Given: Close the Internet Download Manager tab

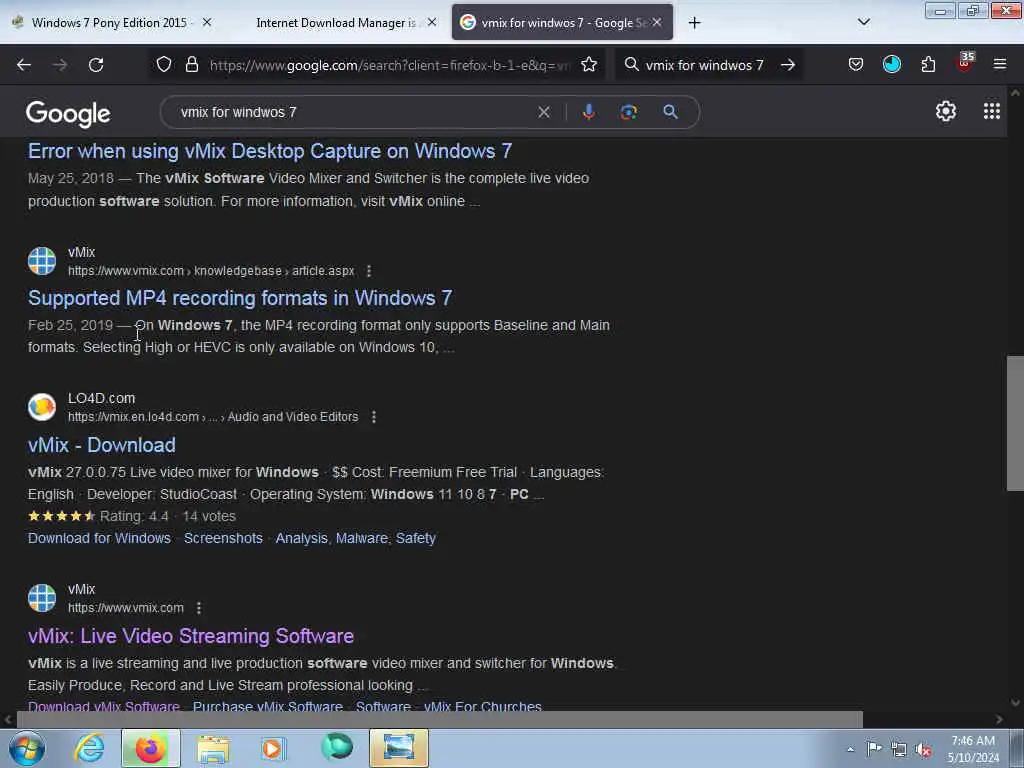Looking at the screenshot, I should (x=432, y=23).
